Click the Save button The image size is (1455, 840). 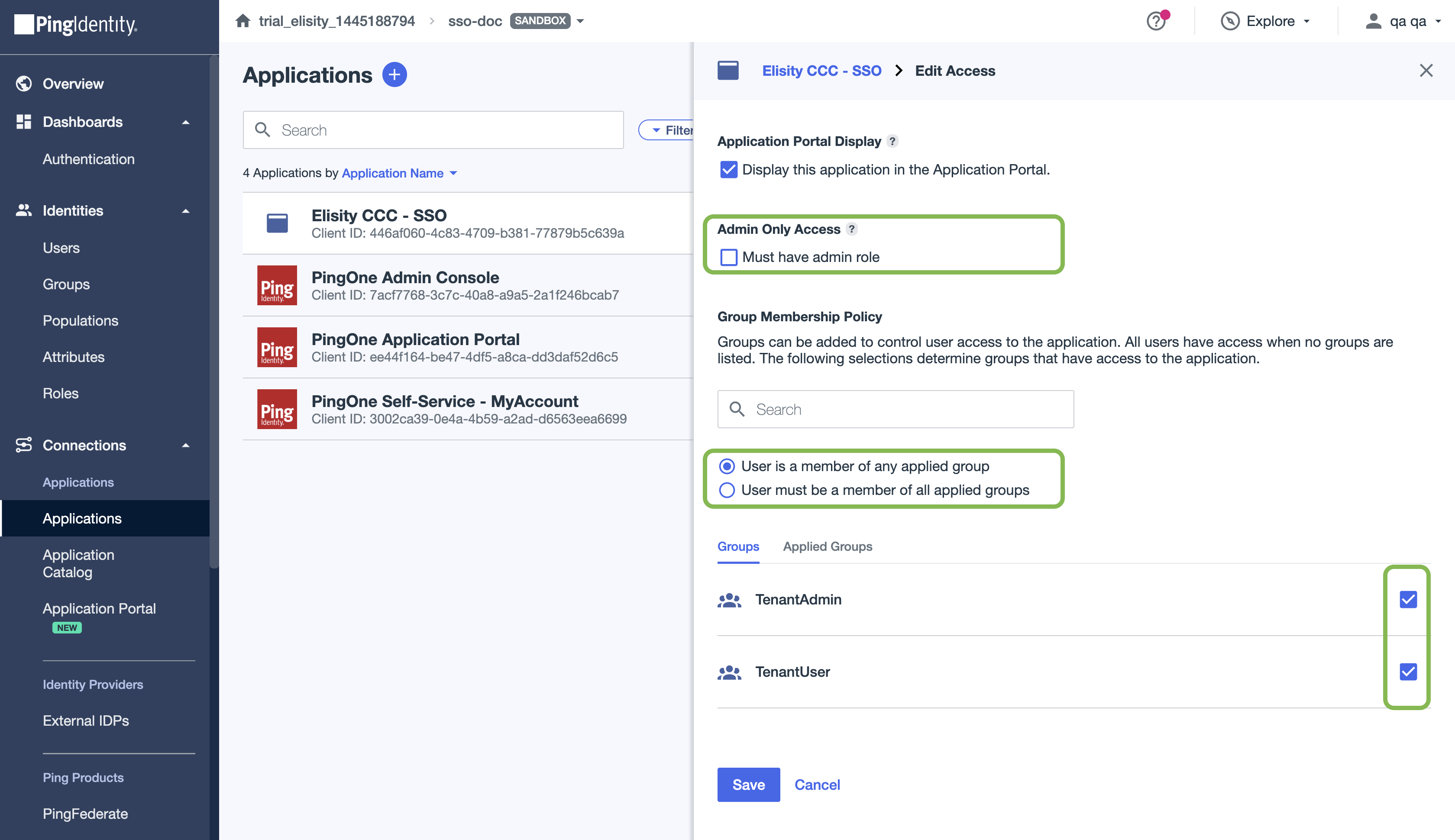pos(748,785)
